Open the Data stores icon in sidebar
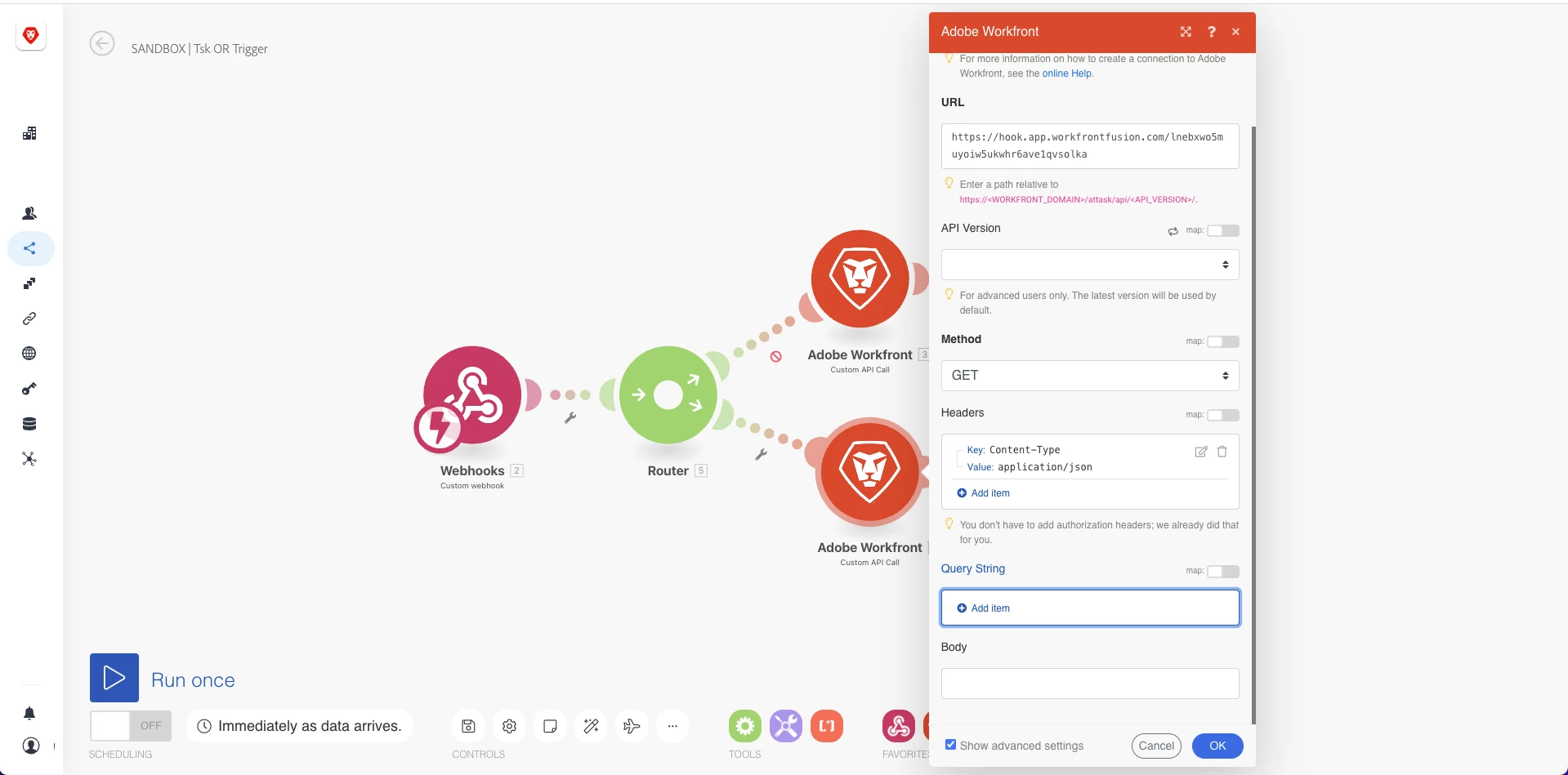1568x775 pixels. coord(29,424)
